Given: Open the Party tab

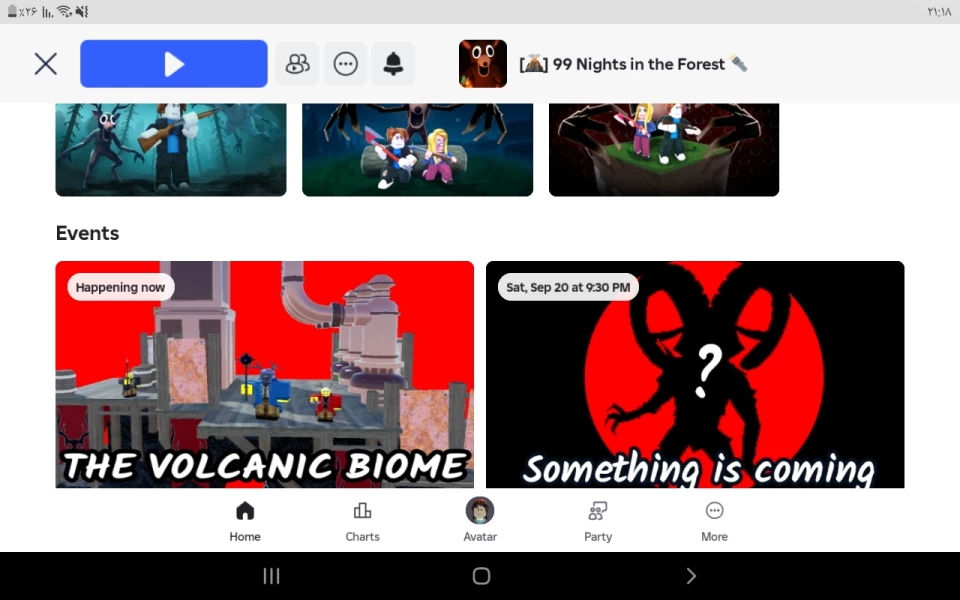Looking at the screenshot, I should pos(598,522).
